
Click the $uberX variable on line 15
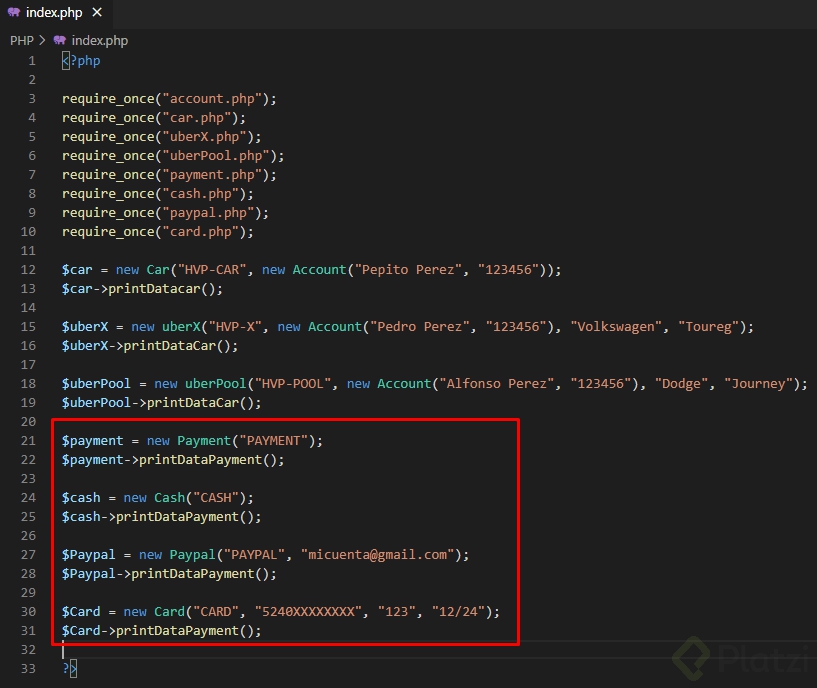[x=85, y=327]
